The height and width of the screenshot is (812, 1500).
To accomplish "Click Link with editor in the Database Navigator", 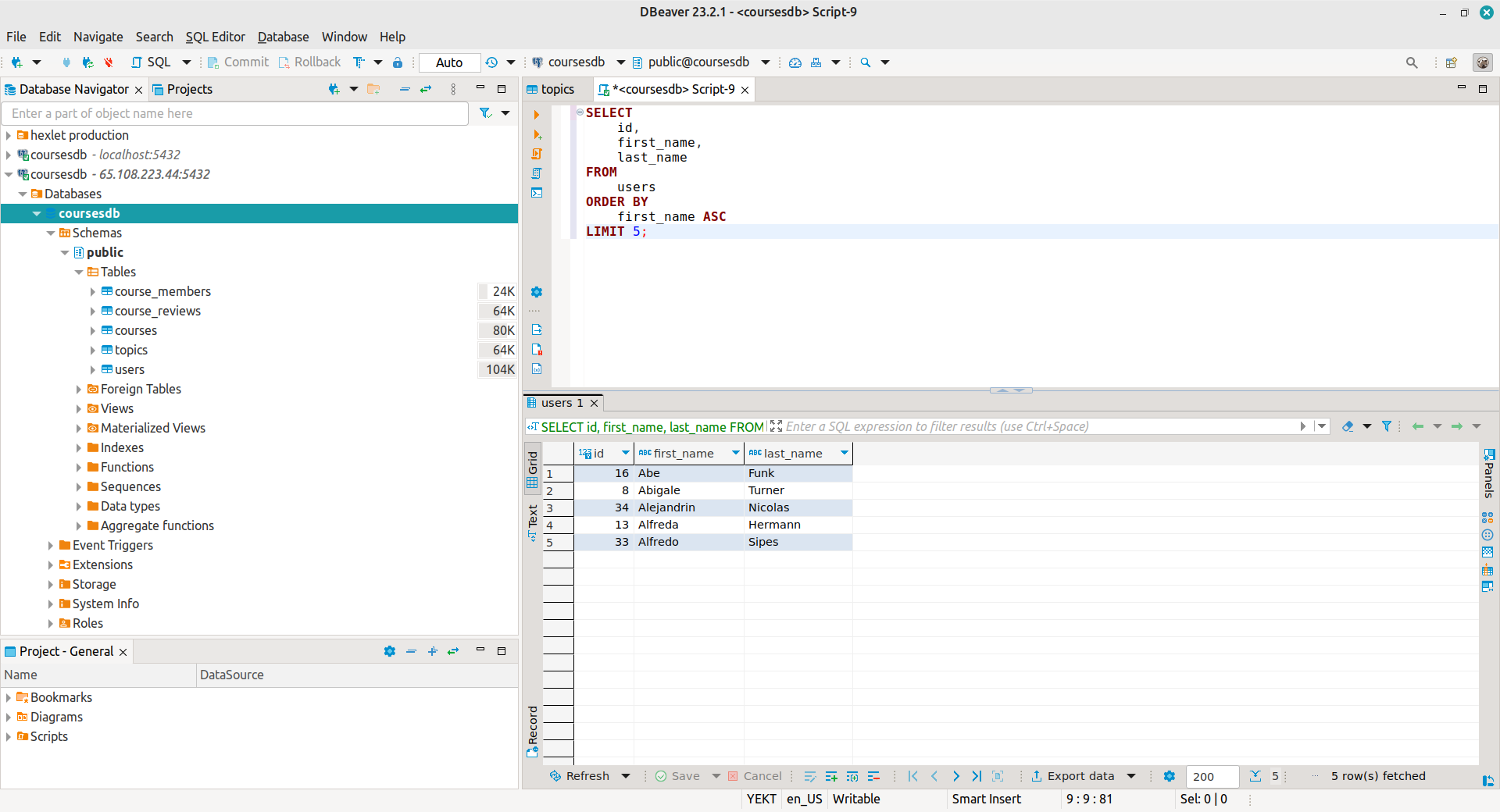I will [x=426, y=90].
